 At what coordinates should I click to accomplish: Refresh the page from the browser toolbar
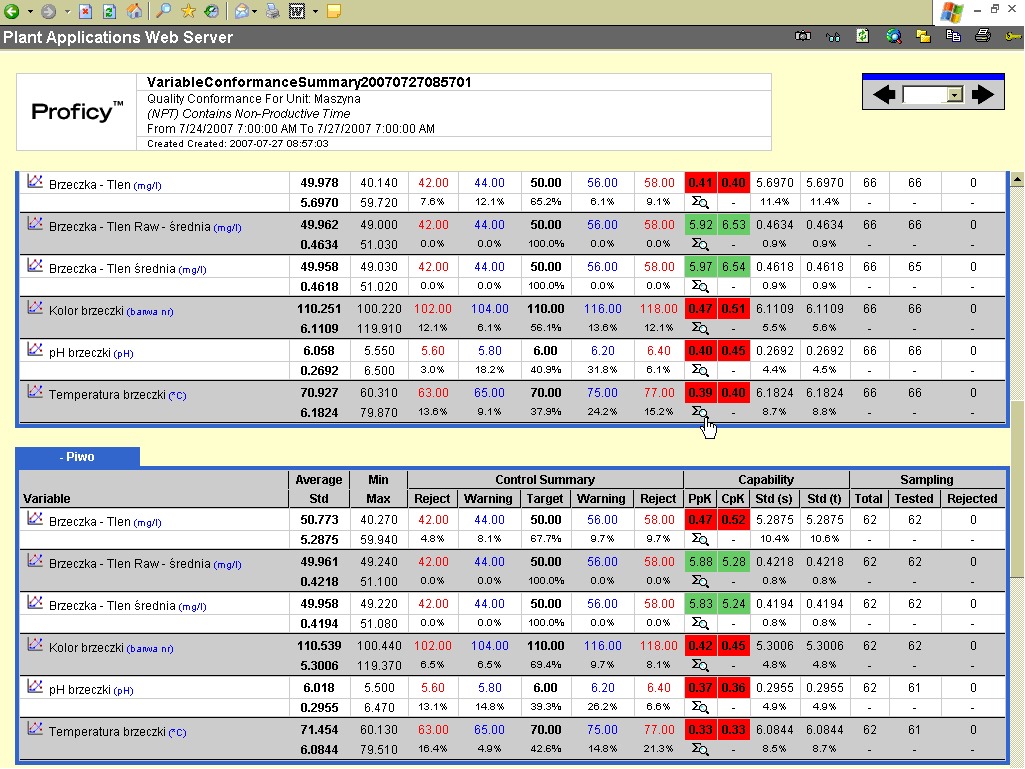[109, 11]
